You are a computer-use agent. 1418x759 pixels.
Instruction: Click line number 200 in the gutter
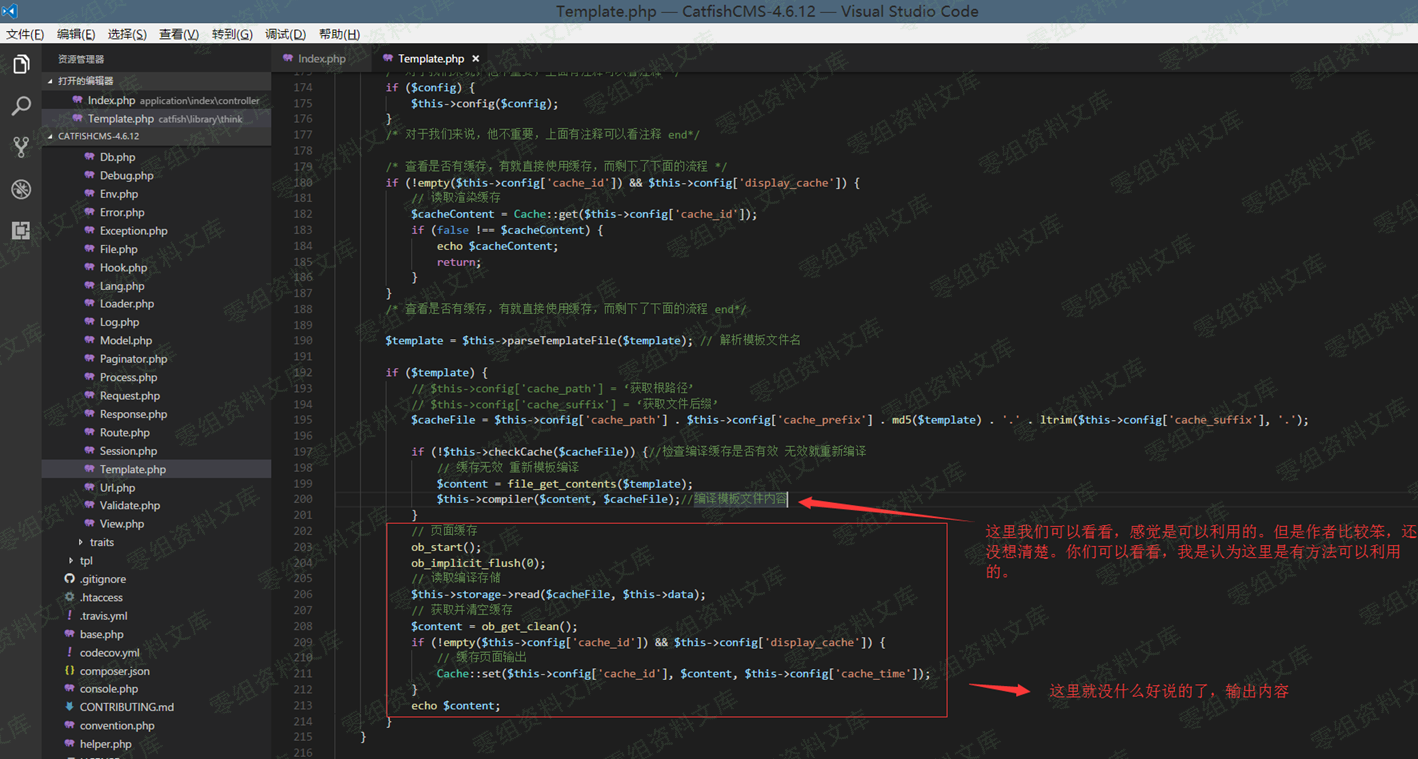point(302,499)
